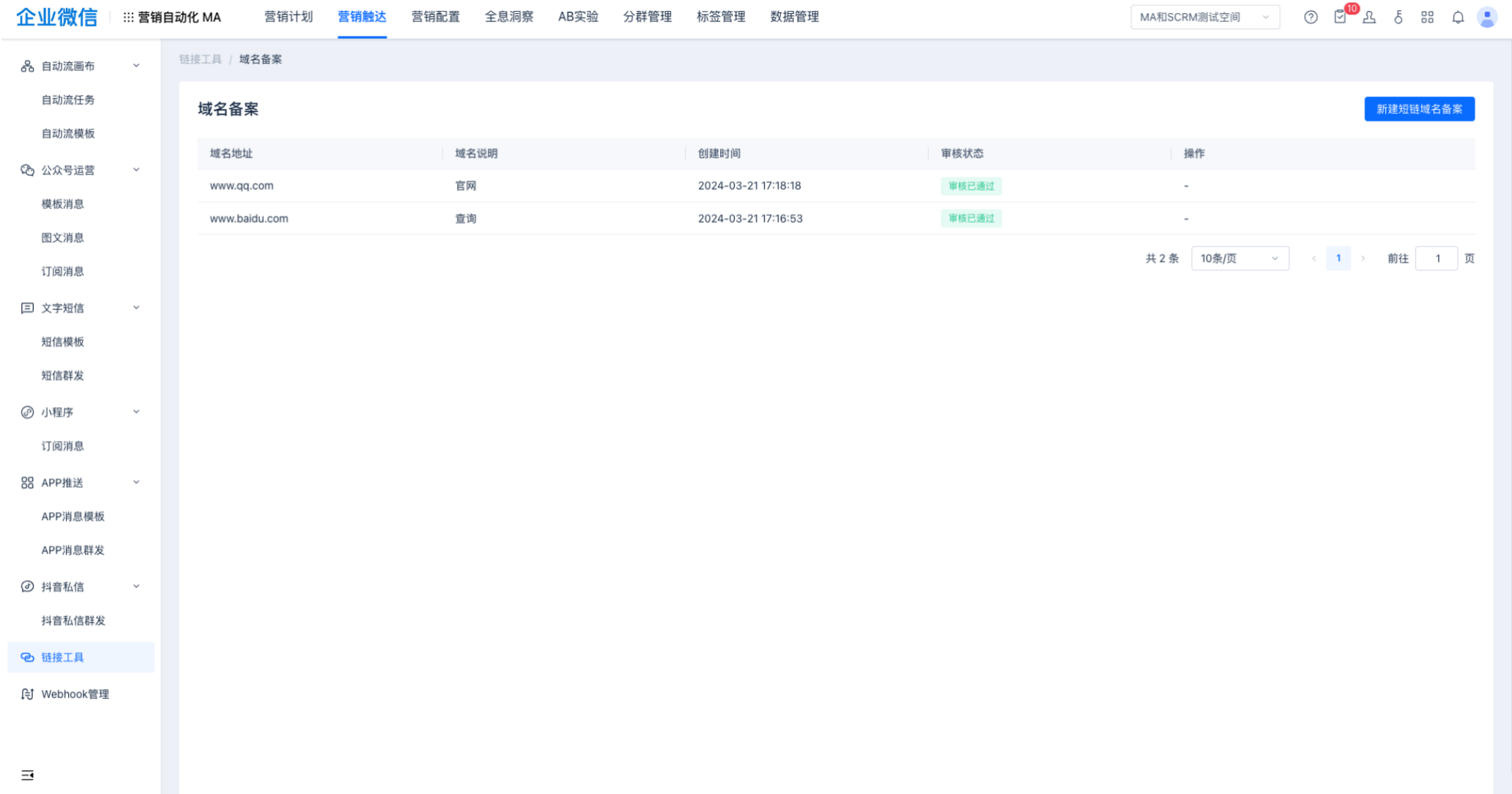Click the stamp approval icon in header
The width and height of the screenshot is (1512, 794).
(1369, 17)
